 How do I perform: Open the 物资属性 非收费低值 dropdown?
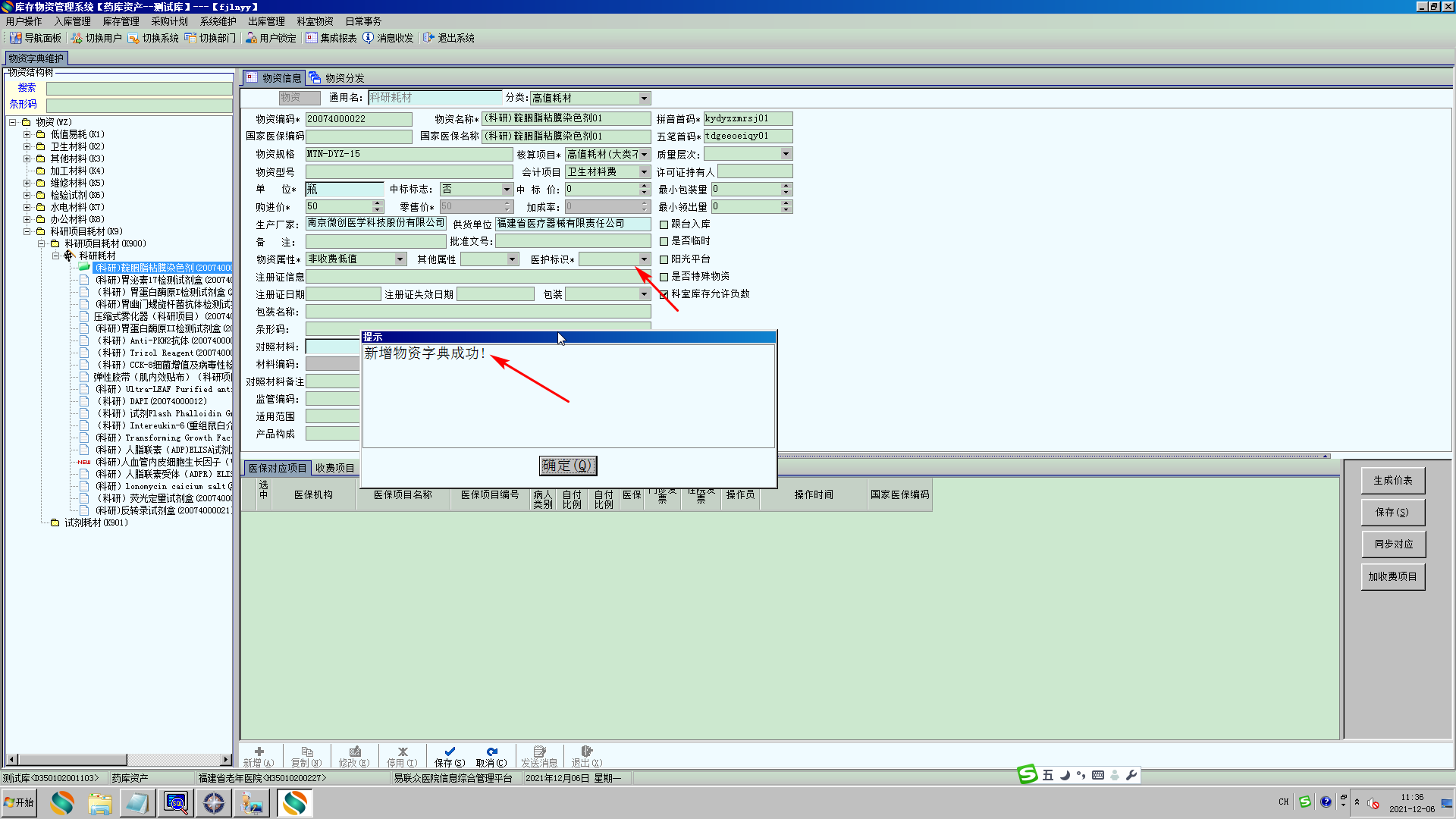[x=400, y=259]
